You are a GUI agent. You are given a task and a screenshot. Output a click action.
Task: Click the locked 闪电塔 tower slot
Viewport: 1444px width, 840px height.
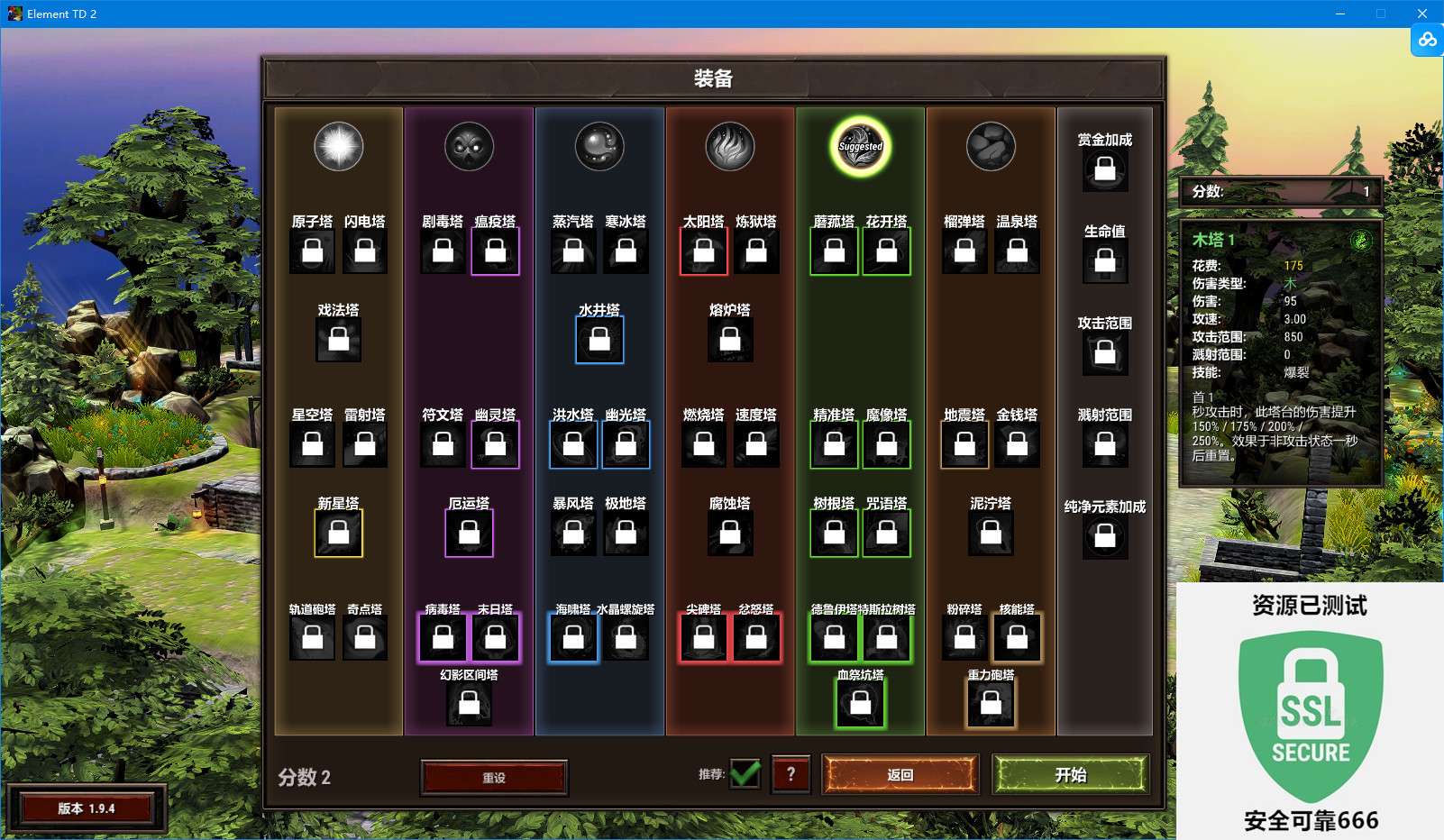(x=365, y=251)
